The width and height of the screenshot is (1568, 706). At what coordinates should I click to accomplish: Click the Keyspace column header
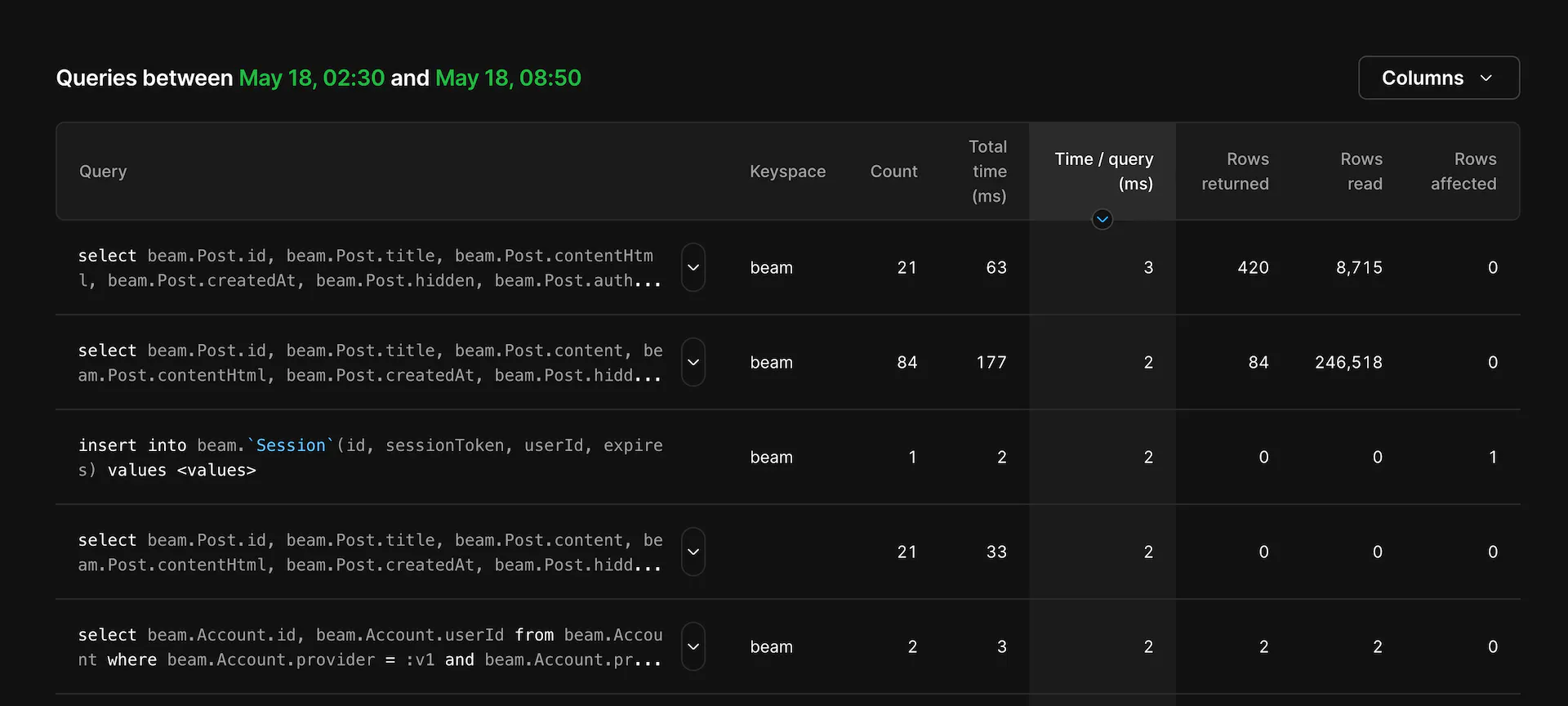click(x=787, y=172)
